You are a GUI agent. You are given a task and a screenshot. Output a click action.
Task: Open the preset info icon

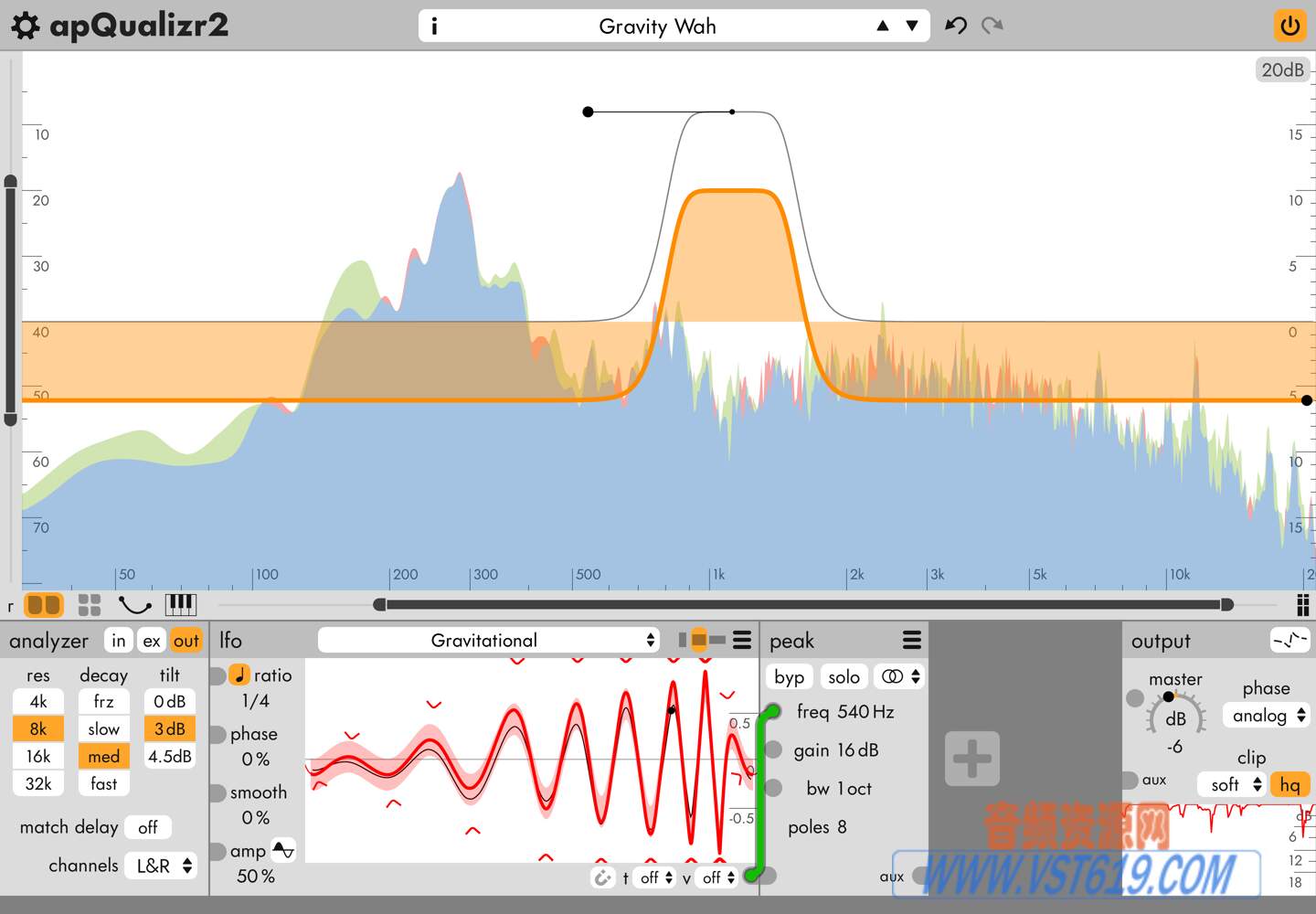[x=434, y=26]
